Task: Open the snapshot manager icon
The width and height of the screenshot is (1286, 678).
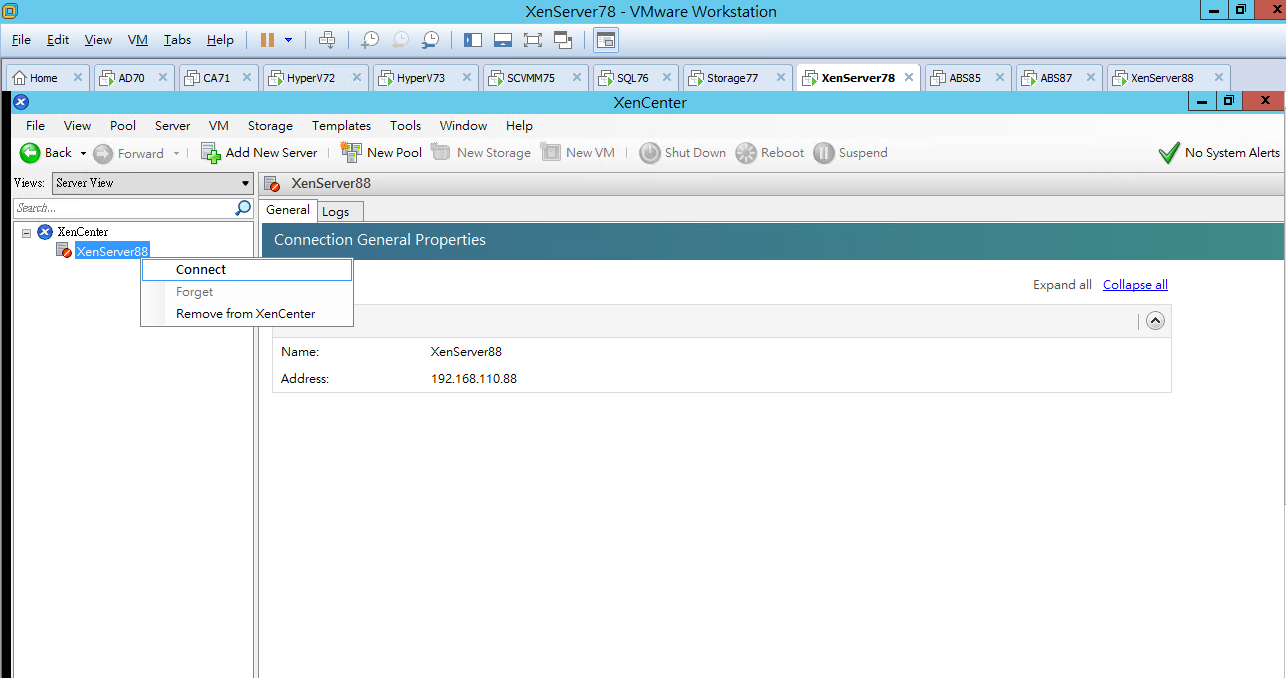Action: tap(430, 40)
